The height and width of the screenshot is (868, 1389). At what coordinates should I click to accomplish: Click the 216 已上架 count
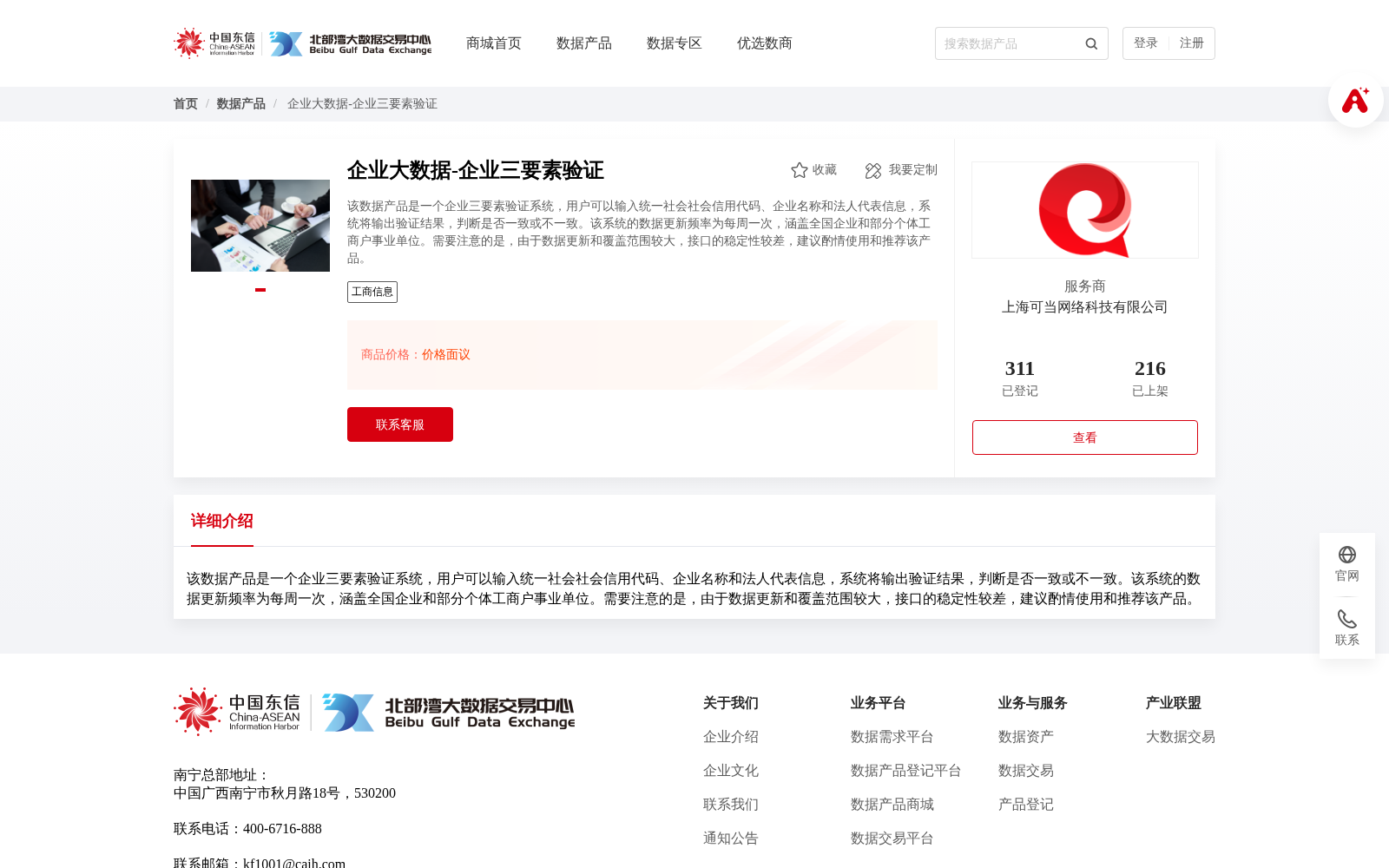(x=1150, y=378)
